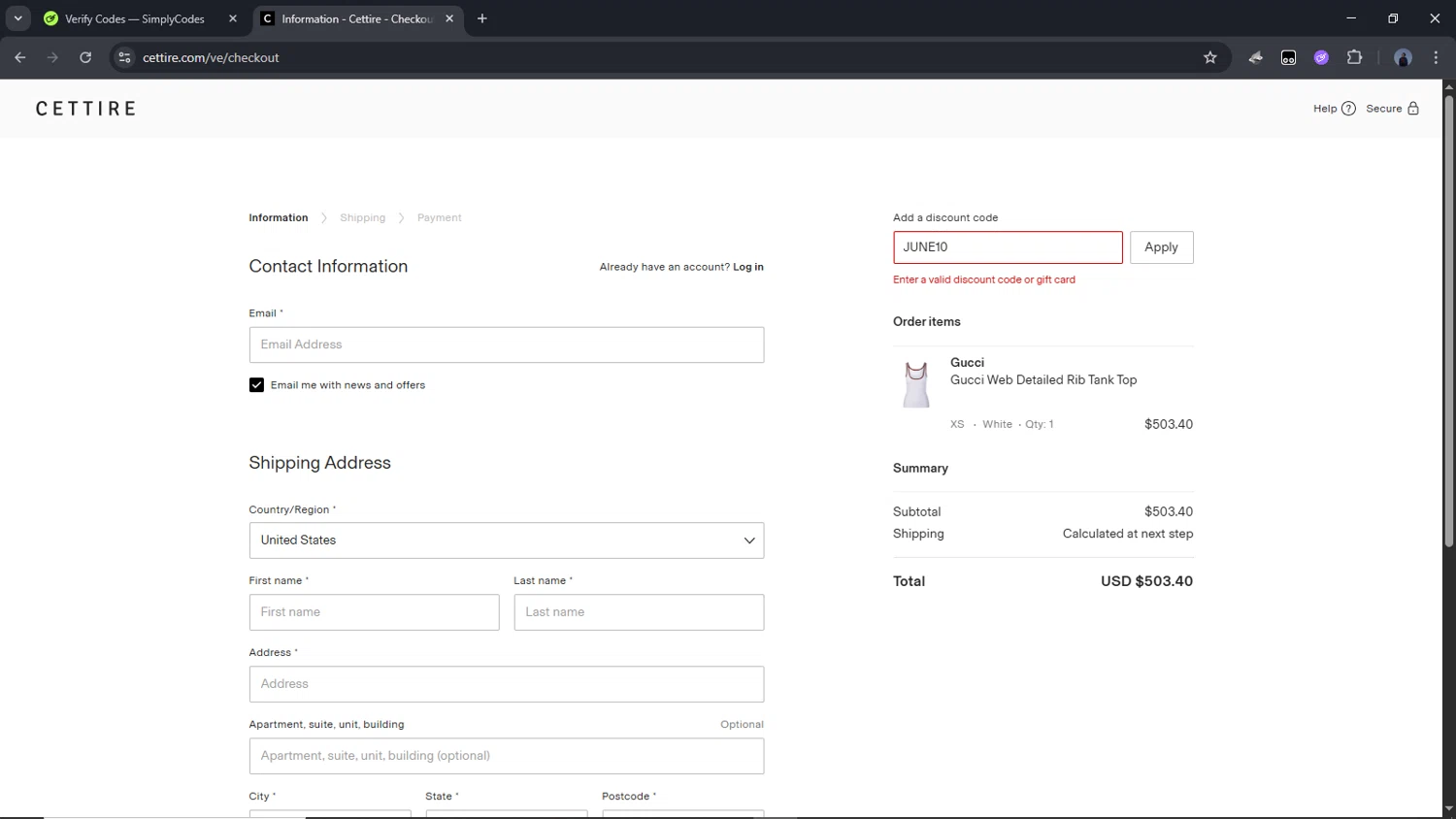Select the Information breadcrumb step

click(278, 217)
